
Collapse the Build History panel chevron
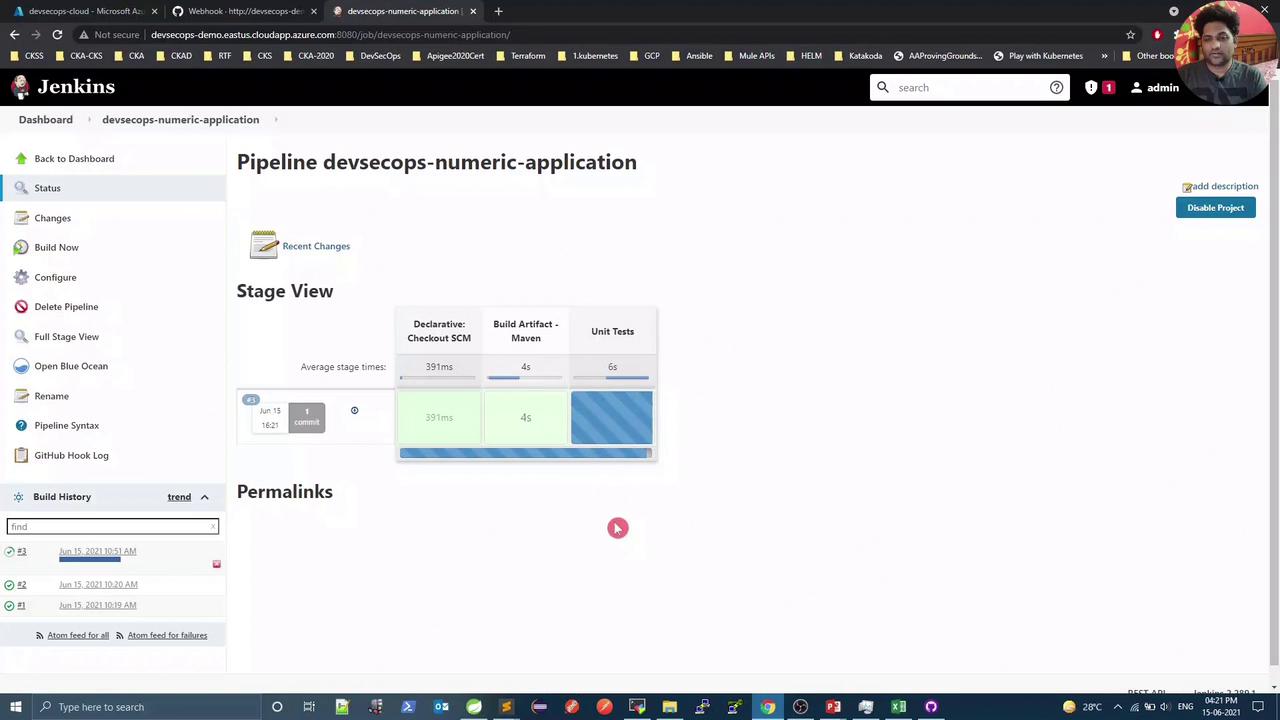point(204,497)
